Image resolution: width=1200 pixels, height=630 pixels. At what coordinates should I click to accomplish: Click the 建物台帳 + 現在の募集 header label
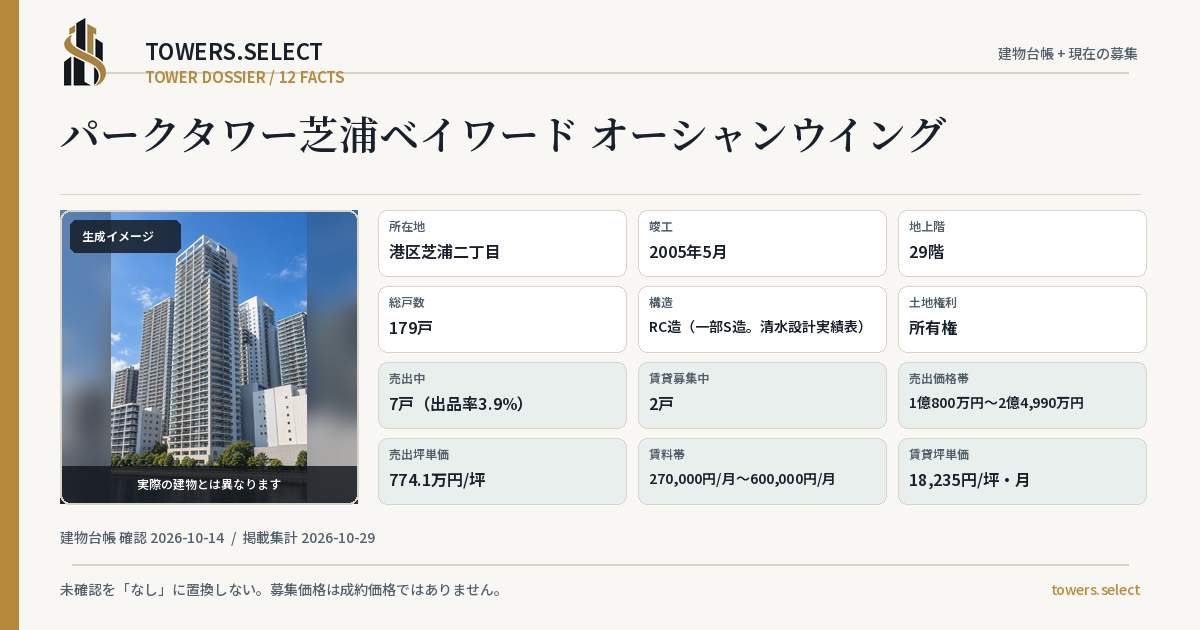(x=1068, y=53)
